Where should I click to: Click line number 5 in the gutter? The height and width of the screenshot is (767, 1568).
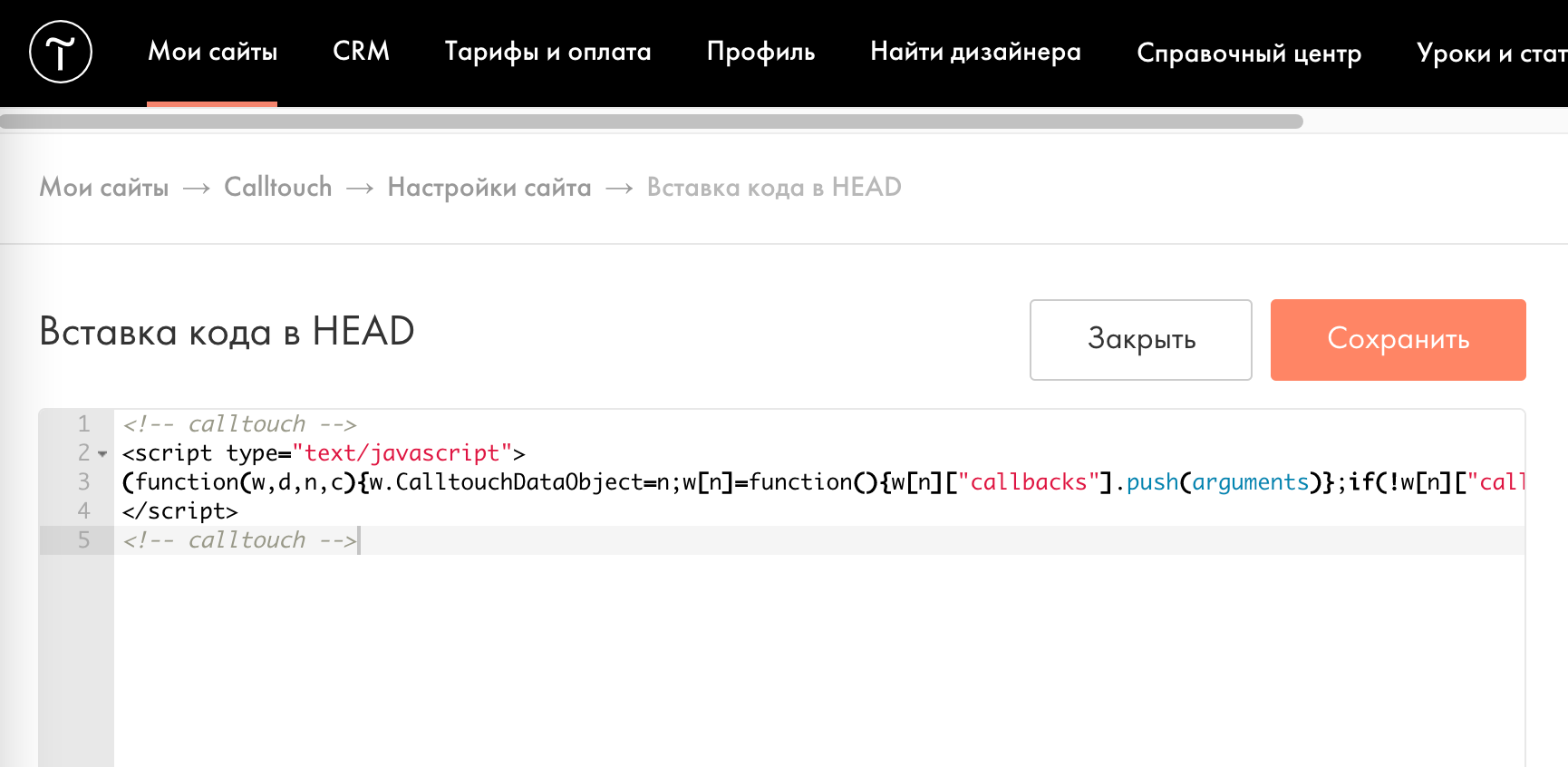point(83,539)
